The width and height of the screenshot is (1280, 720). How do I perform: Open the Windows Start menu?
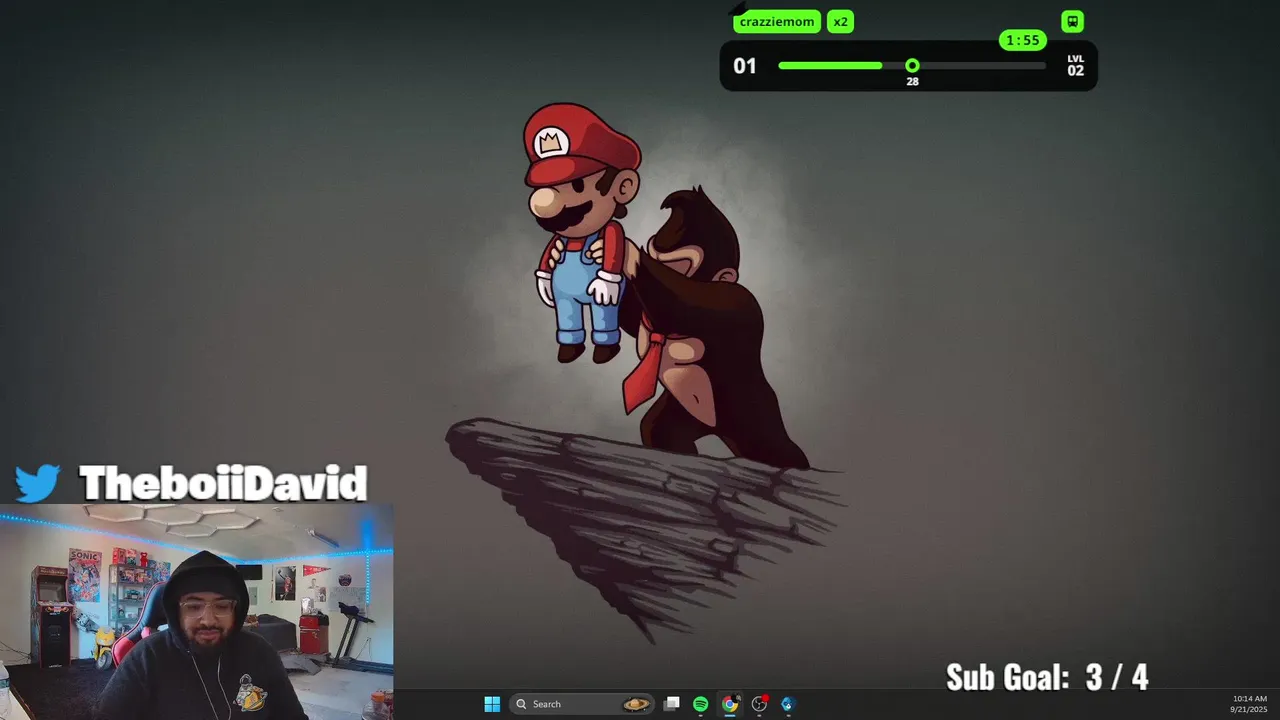pos(492,704)
